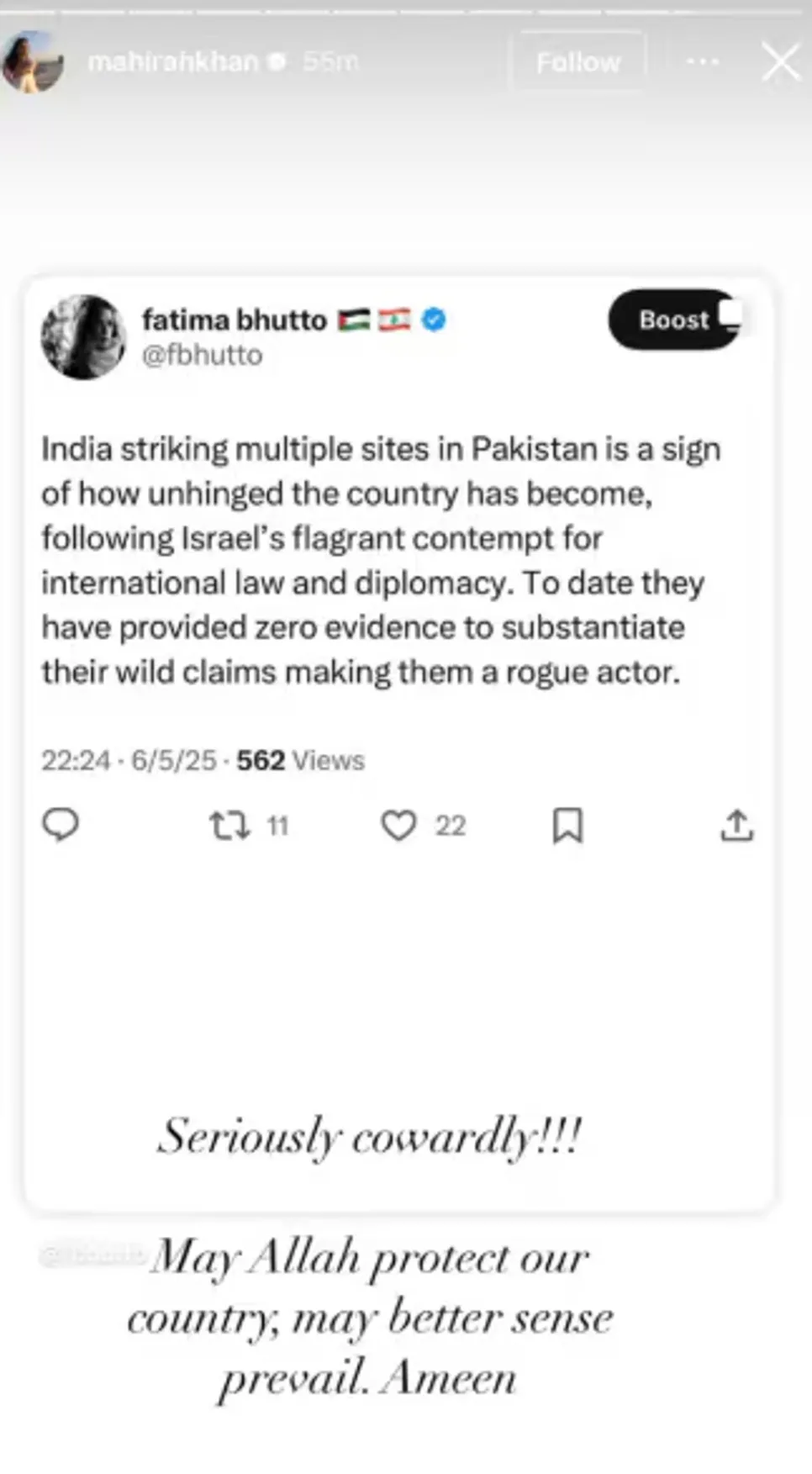Expand the story options via the ellipsis
Image resolution: width=812 pixels, height=1474 pixels.
[x=703, y=61]
